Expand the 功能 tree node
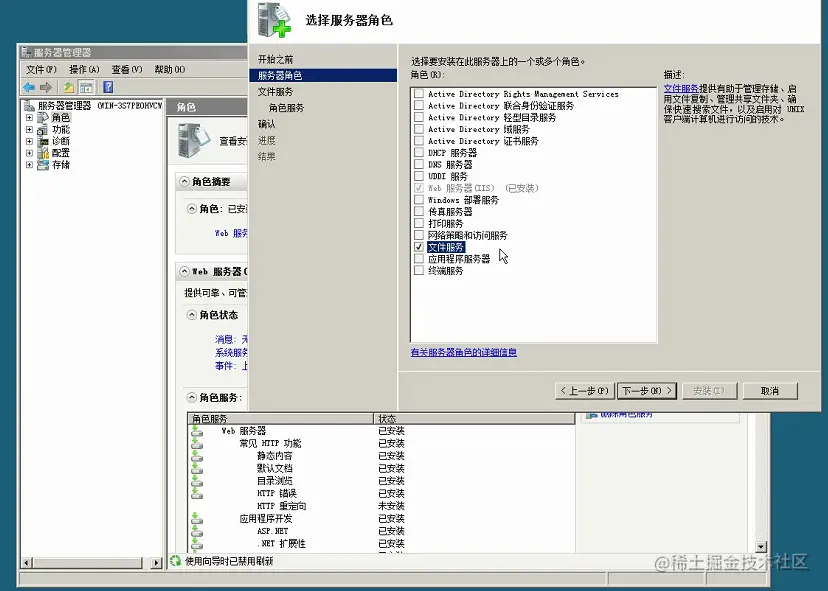The width and height of the screenshot is (828, 591). (x=30, y=129)
